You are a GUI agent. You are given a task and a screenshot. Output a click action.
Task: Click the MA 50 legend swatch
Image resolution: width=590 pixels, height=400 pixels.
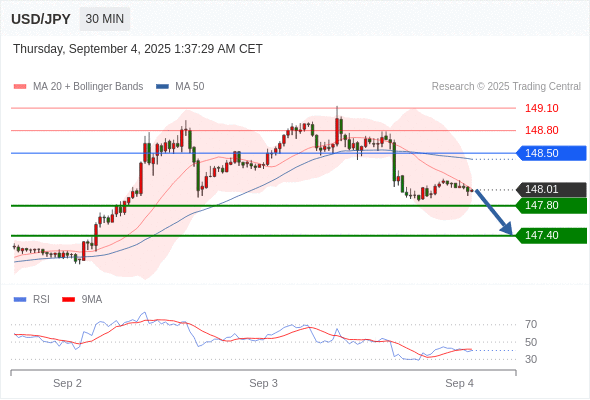[x=162, y=87]
